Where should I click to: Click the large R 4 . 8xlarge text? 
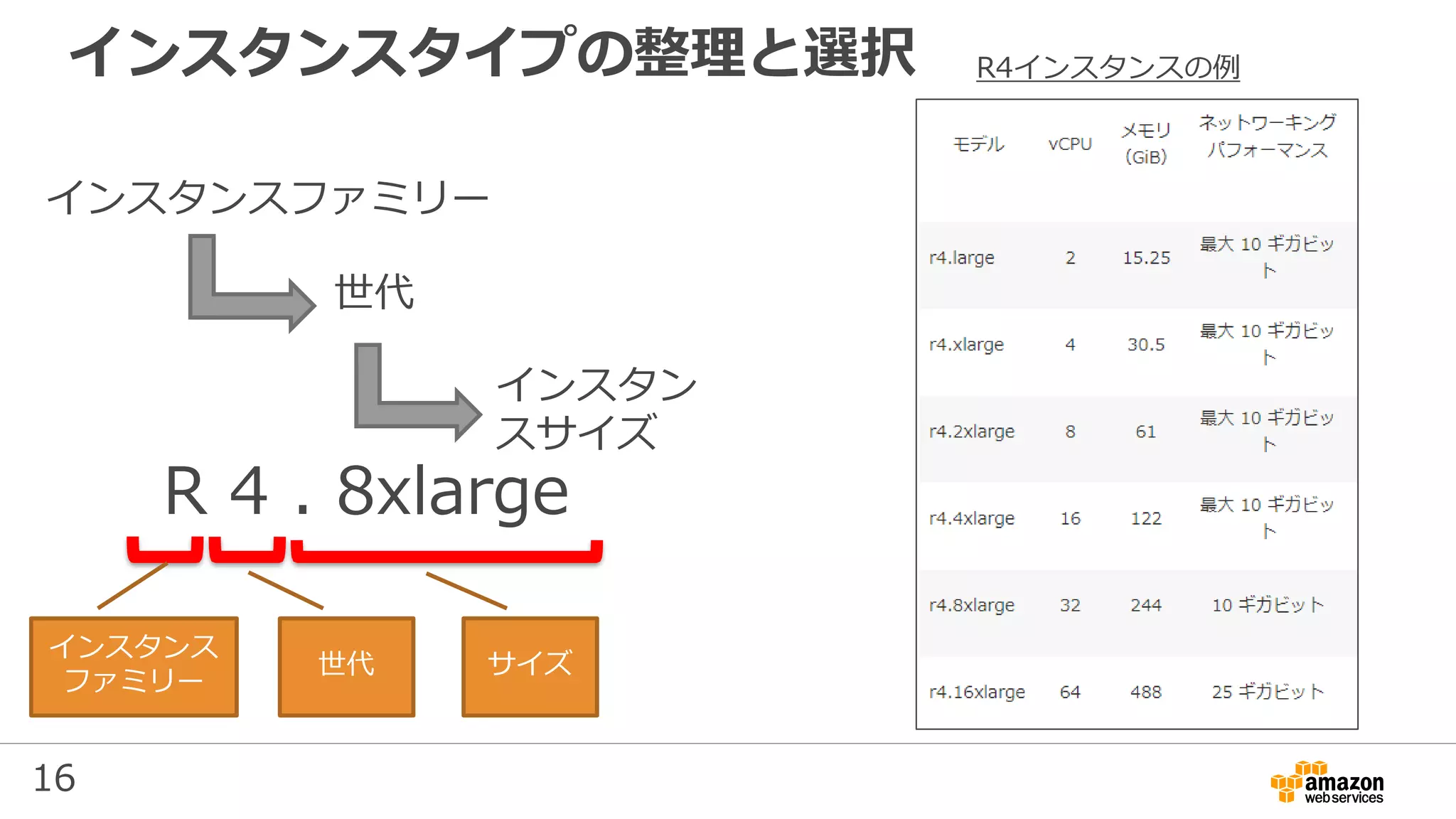[366, 492]
